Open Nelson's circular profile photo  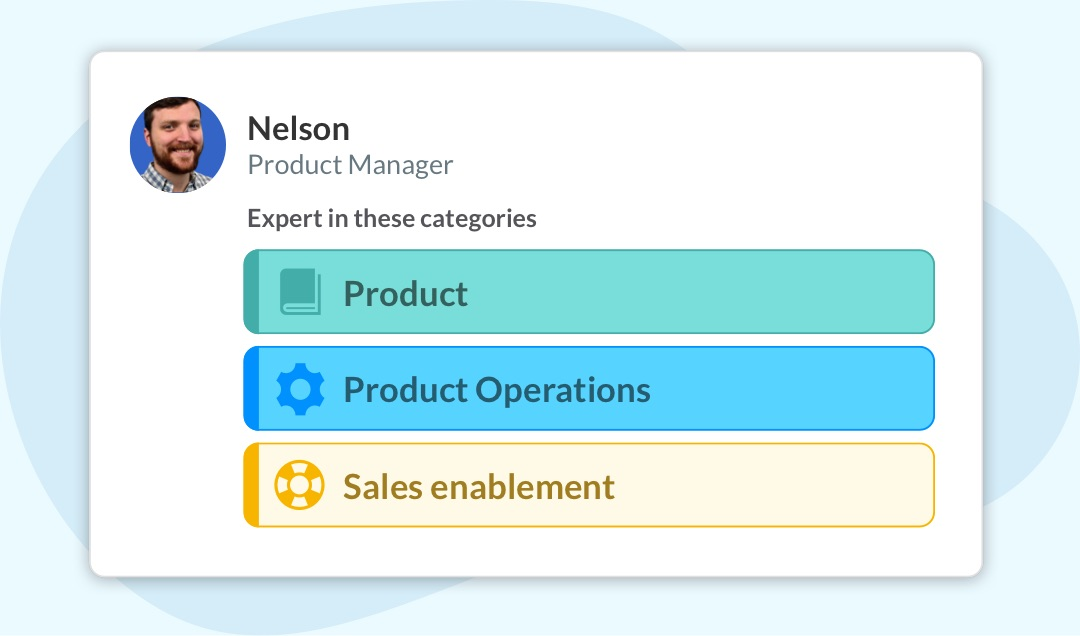[x=178, y=145]
